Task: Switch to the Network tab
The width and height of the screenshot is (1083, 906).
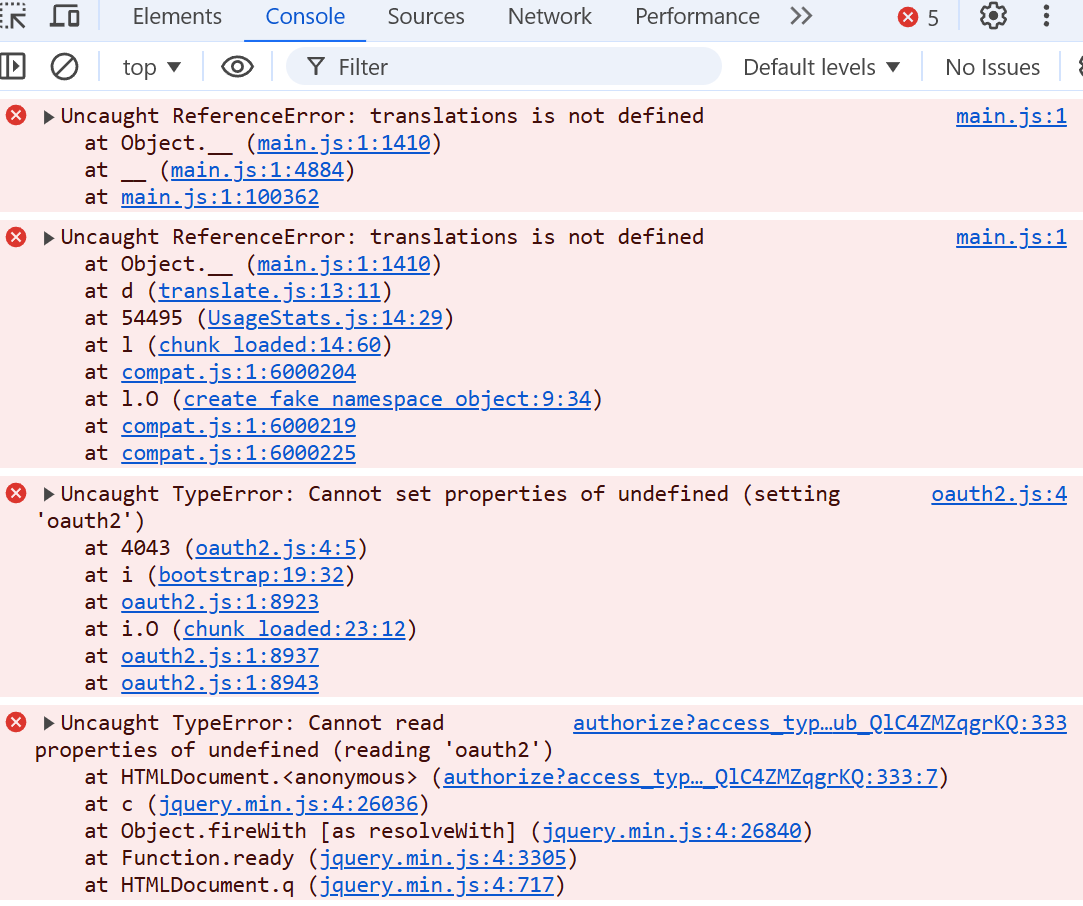Action: [549, 16]
